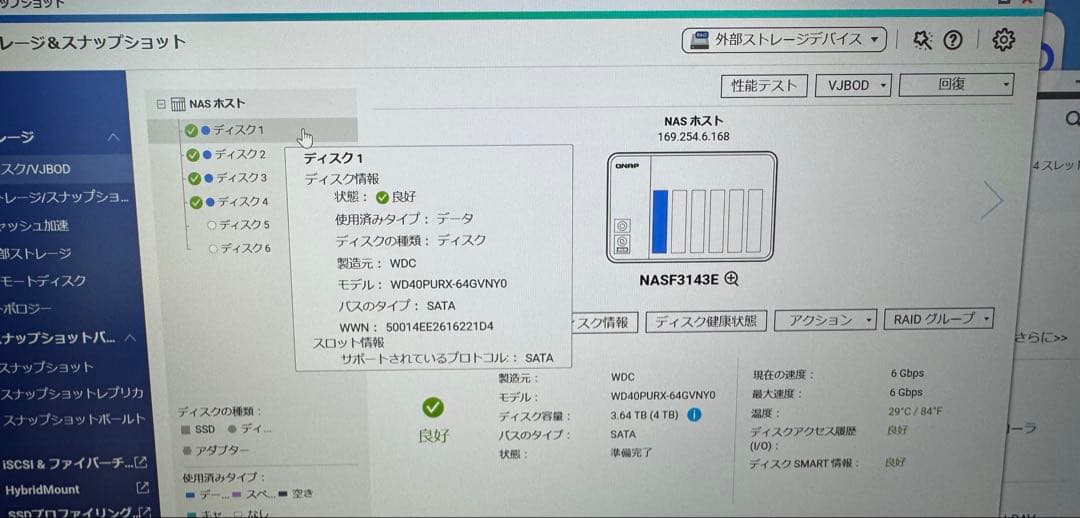Collapse the スナップショットバ... sidebar section
The image size is (1080, 518).
pyautogui.click(x=130, y=338)
